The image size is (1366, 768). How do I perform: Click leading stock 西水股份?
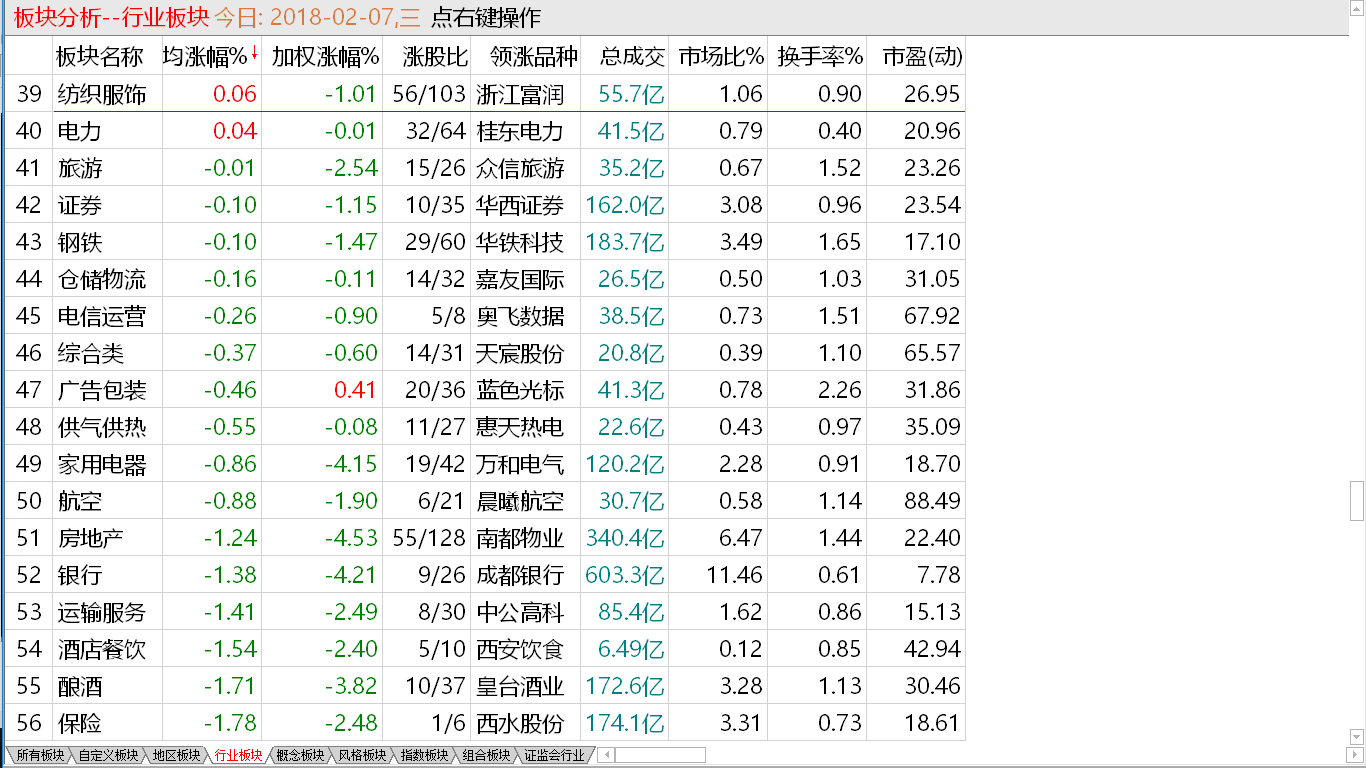pos(520,723)
